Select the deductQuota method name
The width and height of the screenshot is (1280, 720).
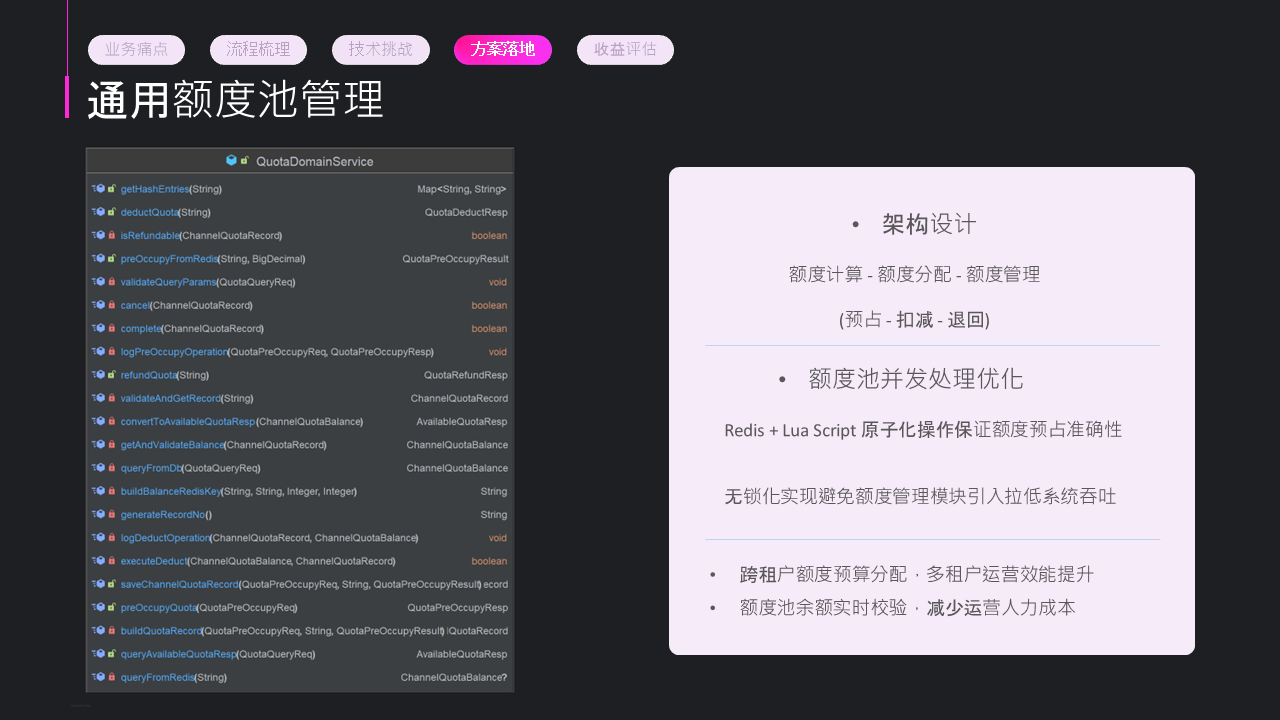(x=149, y=212)
